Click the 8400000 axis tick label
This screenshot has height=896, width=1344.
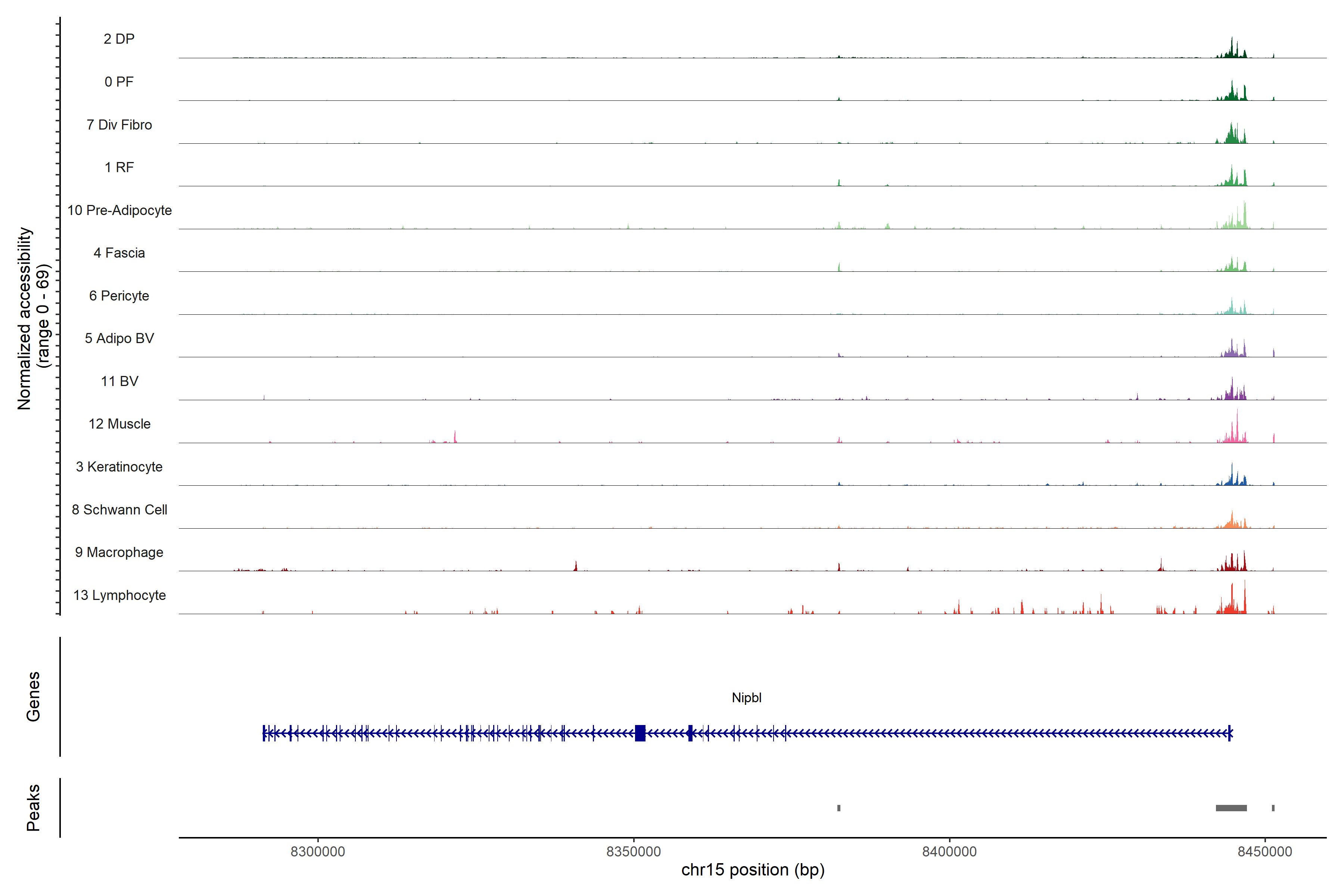pyautogui.click(x=949, y=852)
